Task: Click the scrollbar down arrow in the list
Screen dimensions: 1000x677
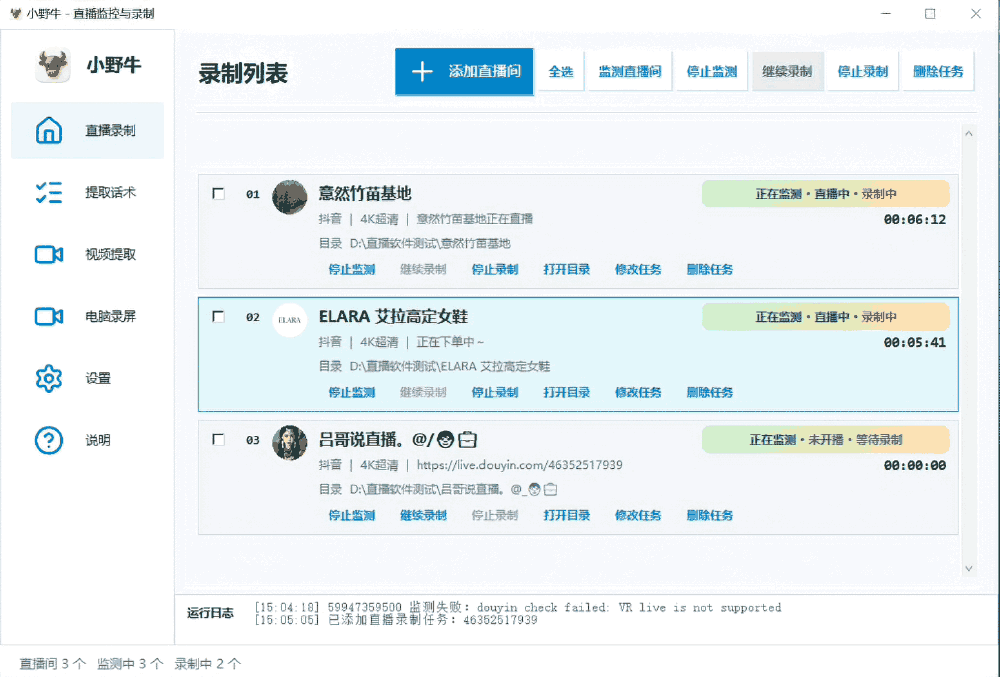Action: click(x=969, y=569)
